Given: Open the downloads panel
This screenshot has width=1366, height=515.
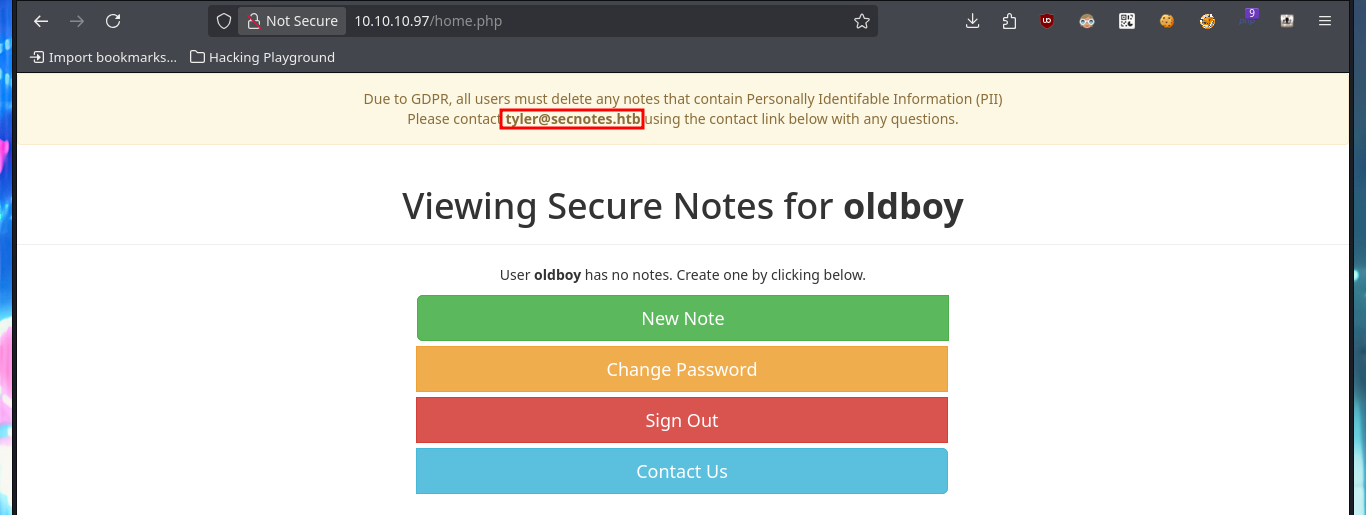Looking at the screenshot, I should click(x=972, y=21).
